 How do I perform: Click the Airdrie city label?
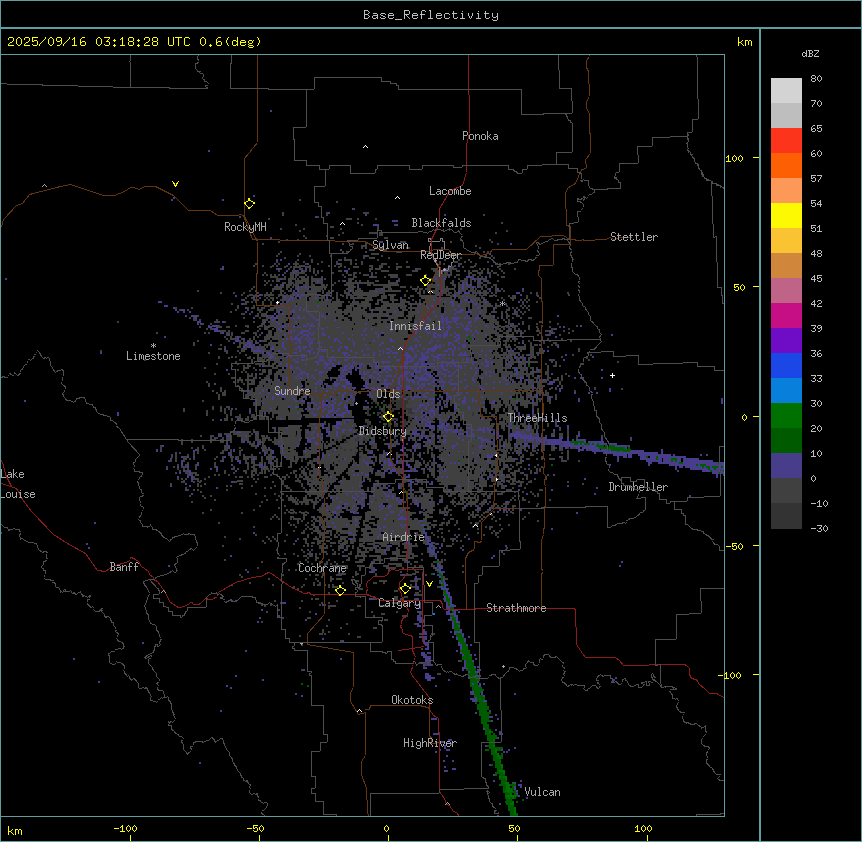coord(404,537)
